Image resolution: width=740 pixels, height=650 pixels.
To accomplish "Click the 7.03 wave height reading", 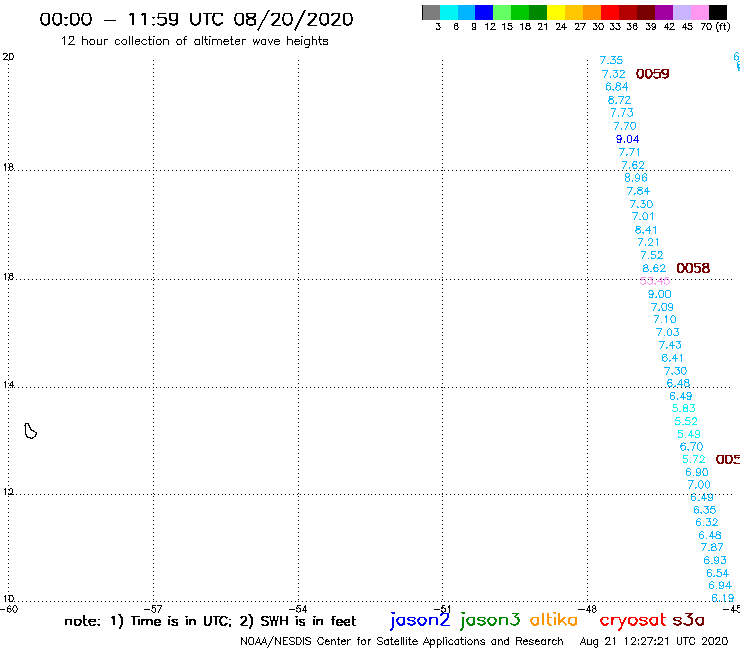I will (668, 332).
